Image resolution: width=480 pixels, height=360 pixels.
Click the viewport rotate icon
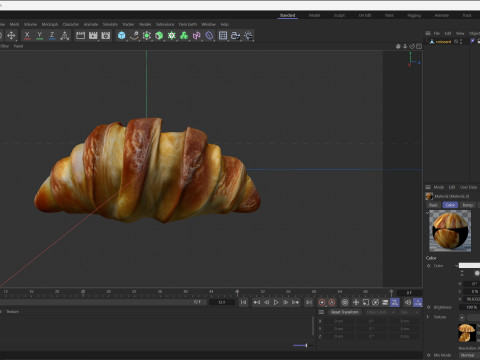point(412,46)
